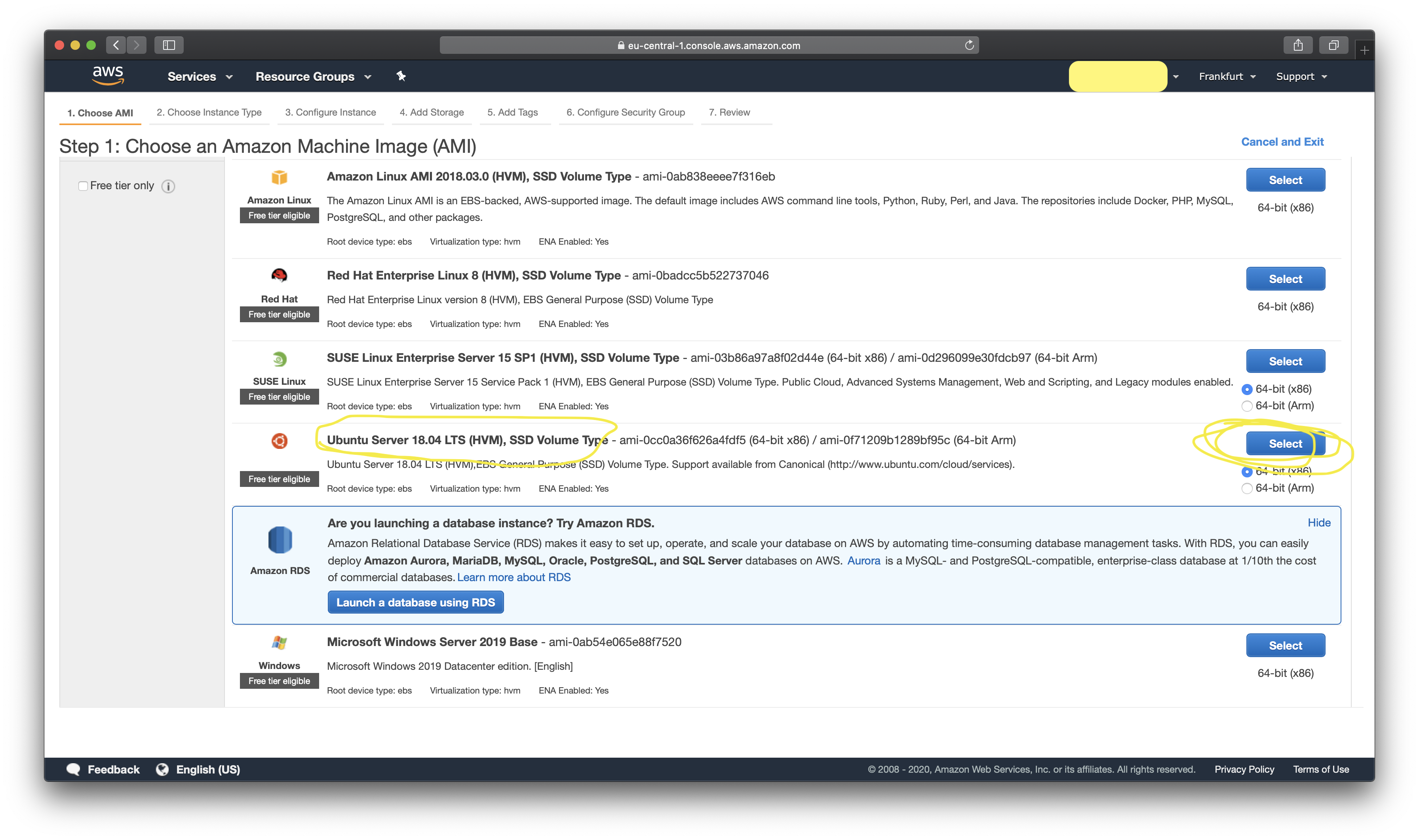The width and height of the screenshot is (1419, 840).
Task: Enable the Free tier only checkbox
Action: pos(83,186)
